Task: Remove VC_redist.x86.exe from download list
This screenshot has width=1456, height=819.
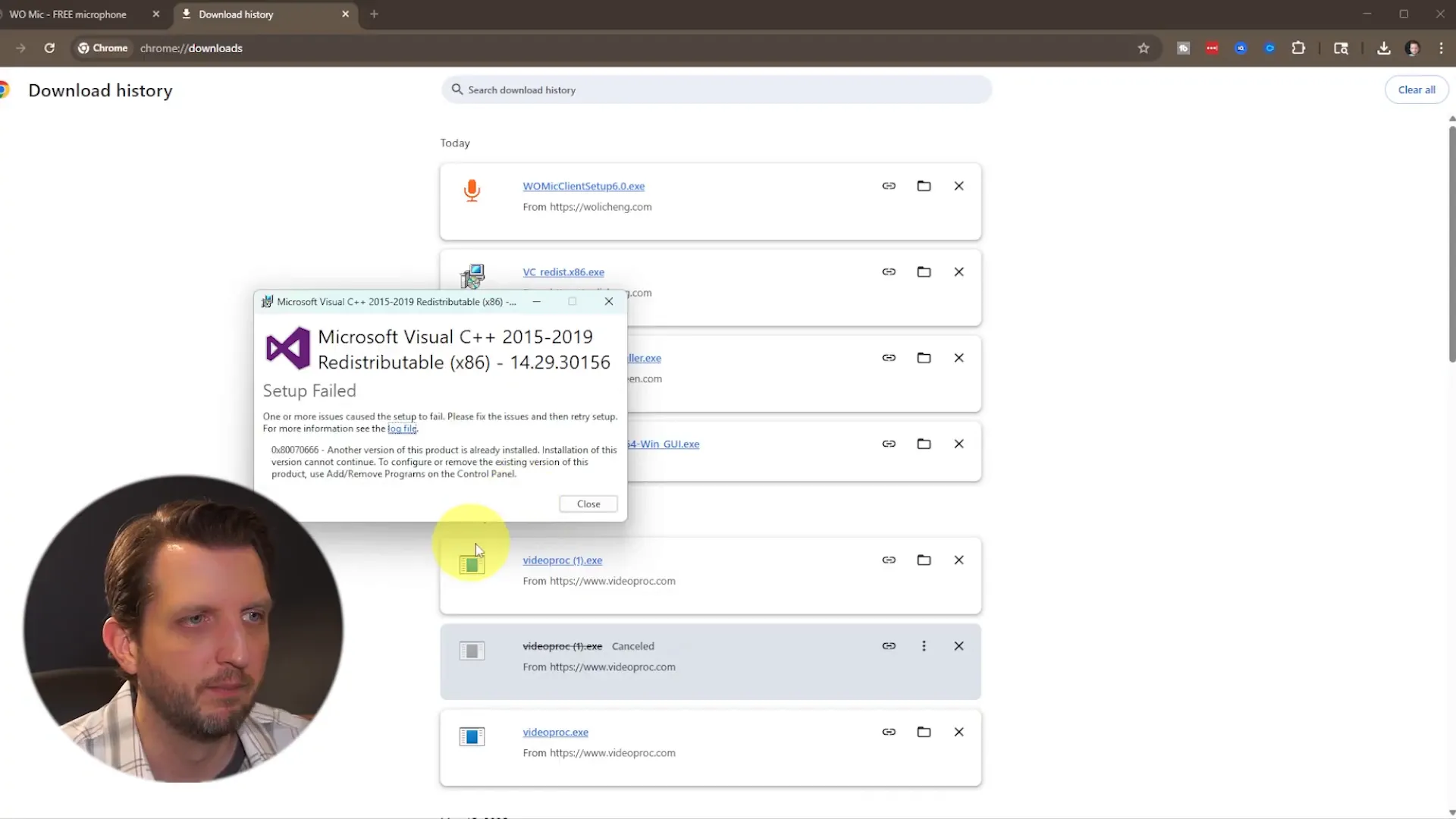Action: [959, 271]
